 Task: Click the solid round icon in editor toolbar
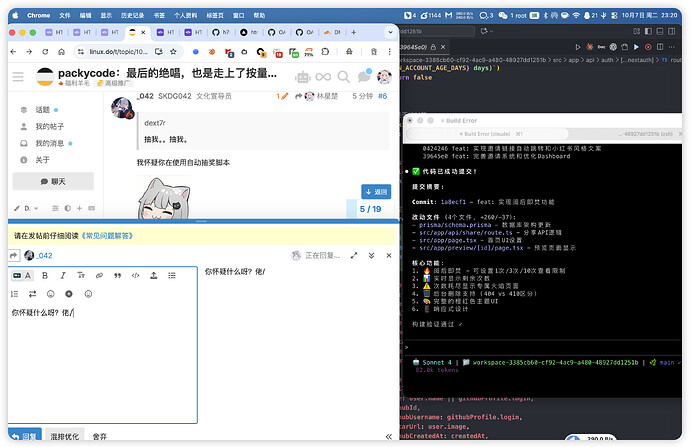pos(69,294)
